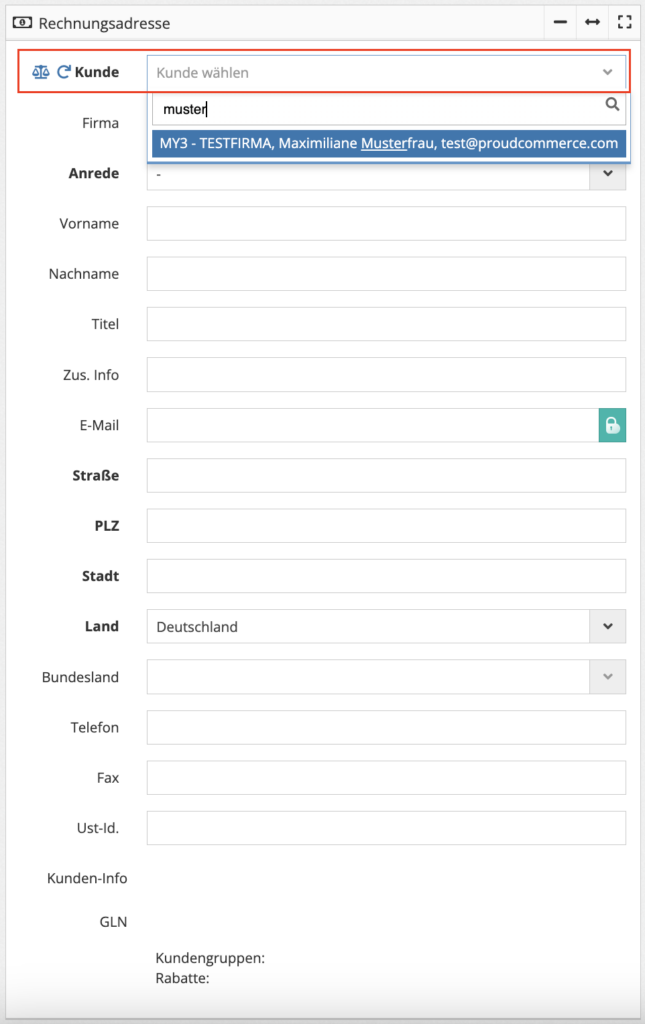Click the E-Mail input field
The image size is (645, 1024).
click(373, 425)
